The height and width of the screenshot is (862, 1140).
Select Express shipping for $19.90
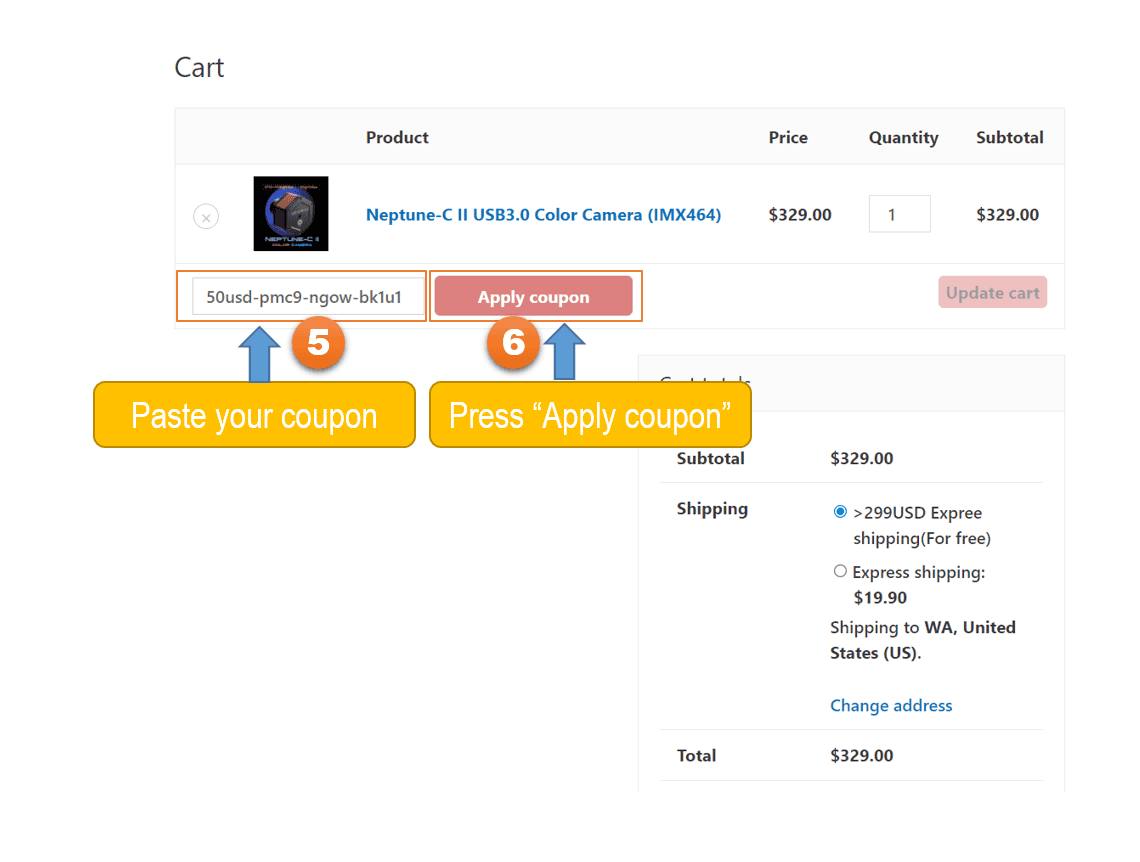click(840, 570)
